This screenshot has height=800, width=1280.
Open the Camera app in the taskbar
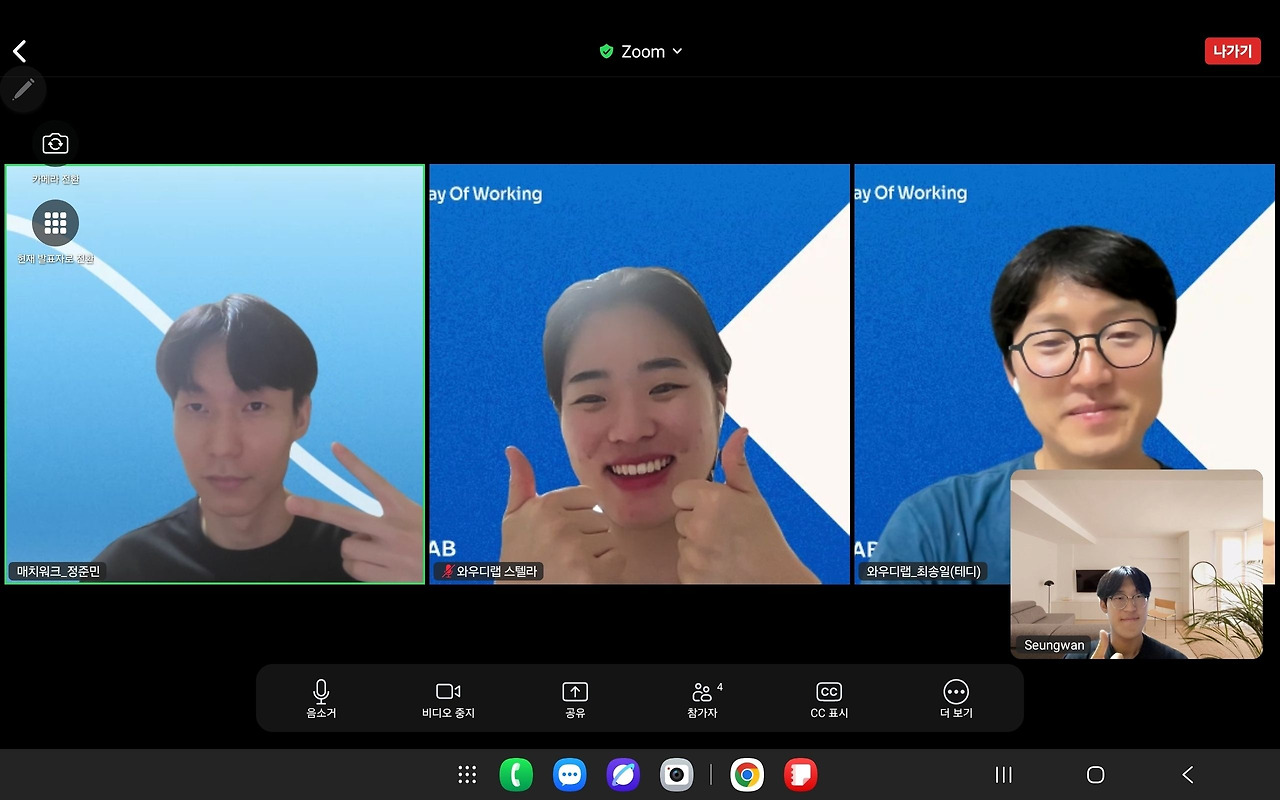(677, 775)
